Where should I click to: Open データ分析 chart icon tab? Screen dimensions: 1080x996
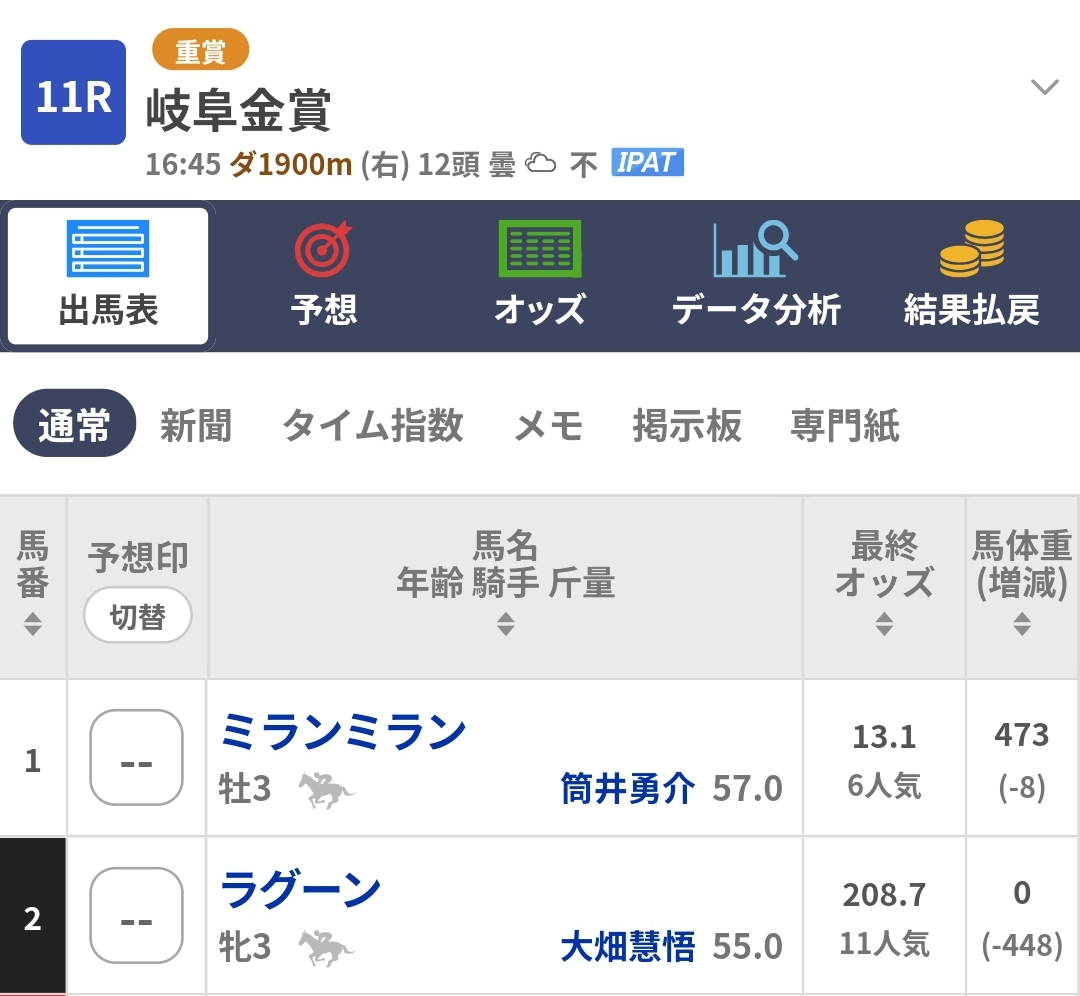point(756,276)
